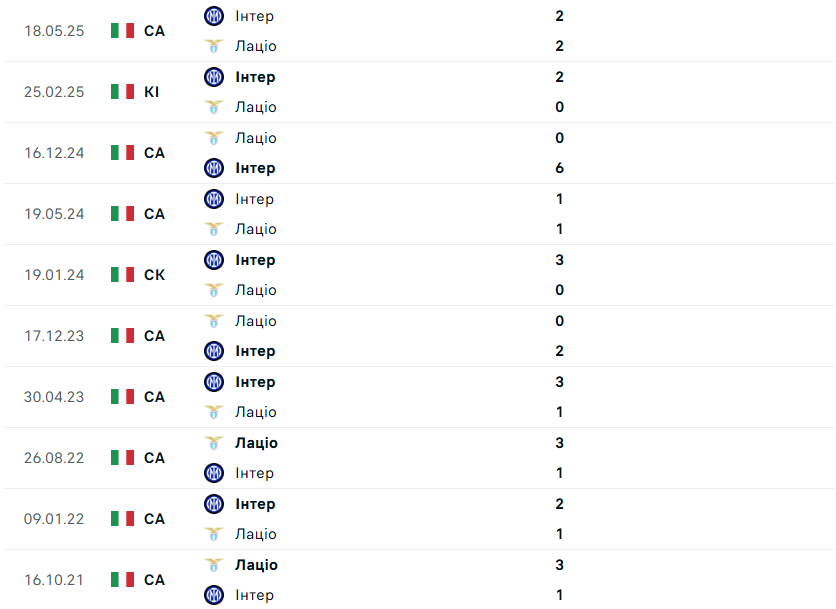Open the 16.12.24 match by its date
Viewport: 836px width, 609px height.
point(54,153)
